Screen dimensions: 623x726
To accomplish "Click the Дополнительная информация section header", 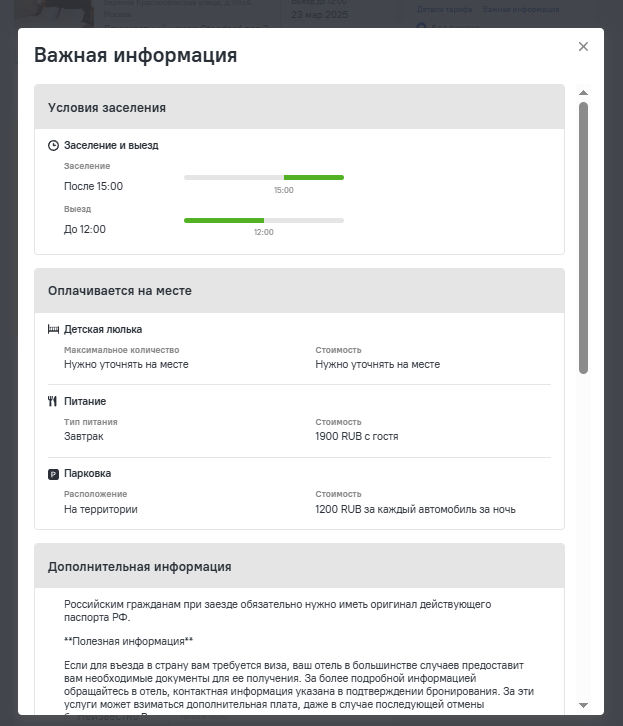I will pyautogui.click(x=299, y=566).
